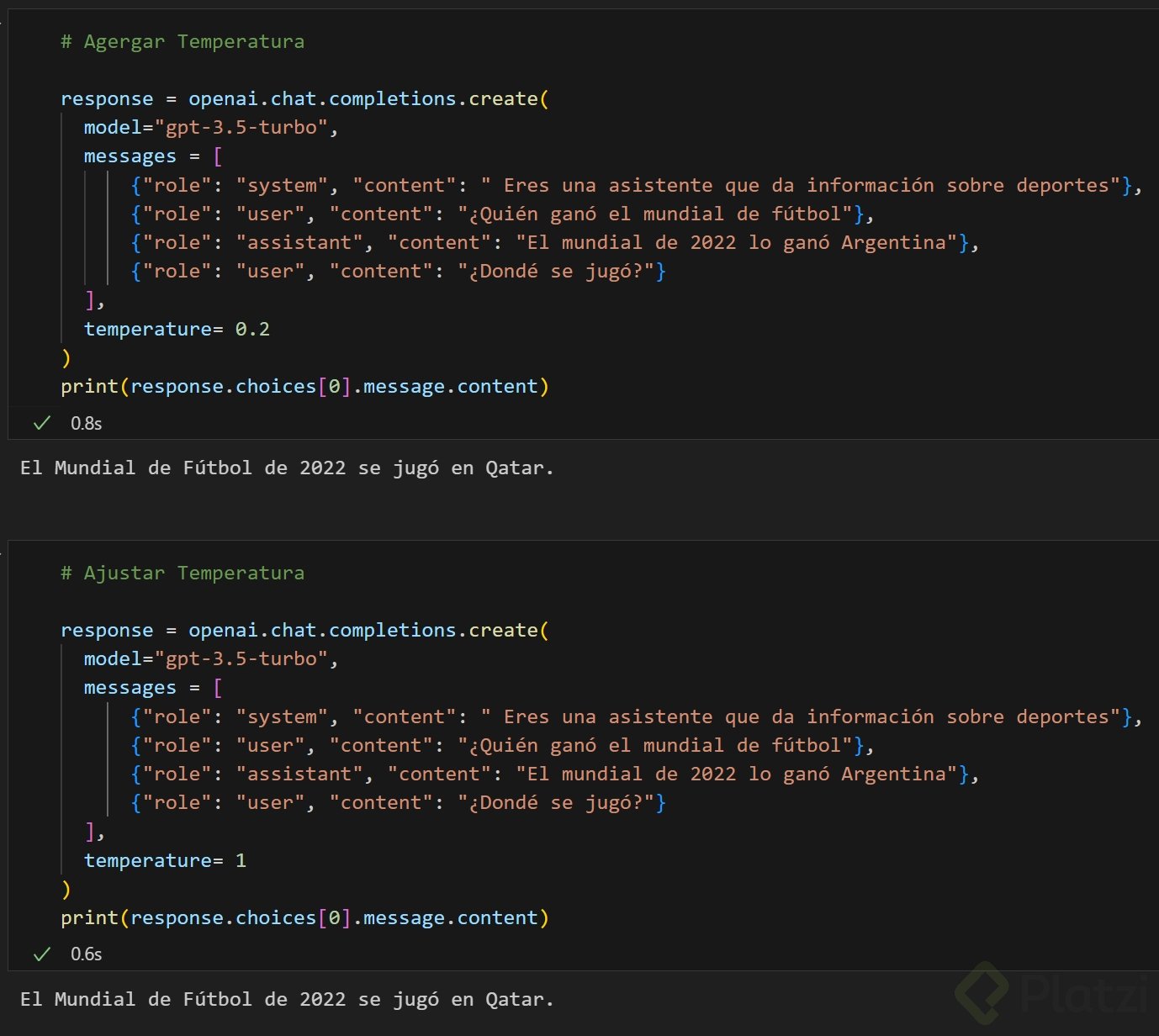The height and width of the screenshot is (1036, 1159).
Task: Click the temperature value 0.2
Action: pos(252,329)
